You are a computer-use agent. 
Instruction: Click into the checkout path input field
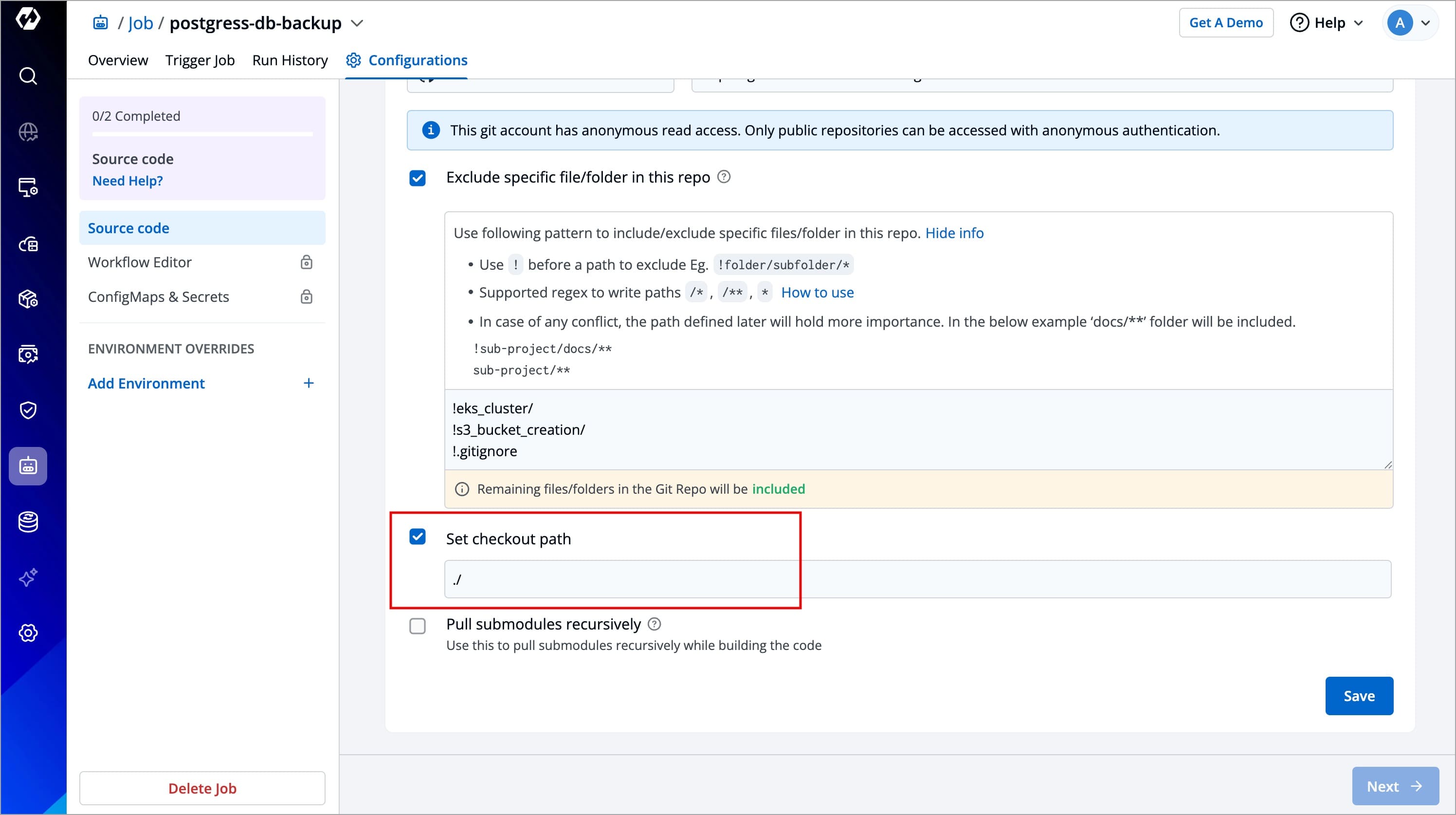click(x=917, y=579)
